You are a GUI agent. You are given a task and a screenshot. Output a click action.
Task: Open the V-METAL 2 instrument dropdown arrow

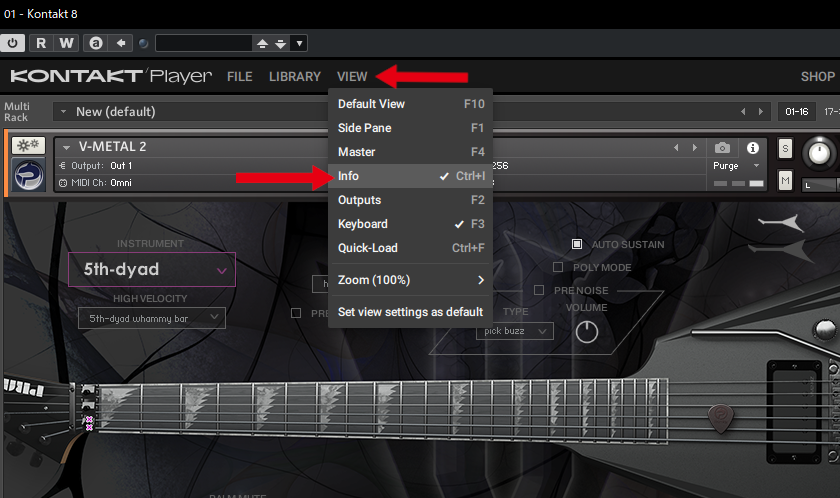[66, 147]
